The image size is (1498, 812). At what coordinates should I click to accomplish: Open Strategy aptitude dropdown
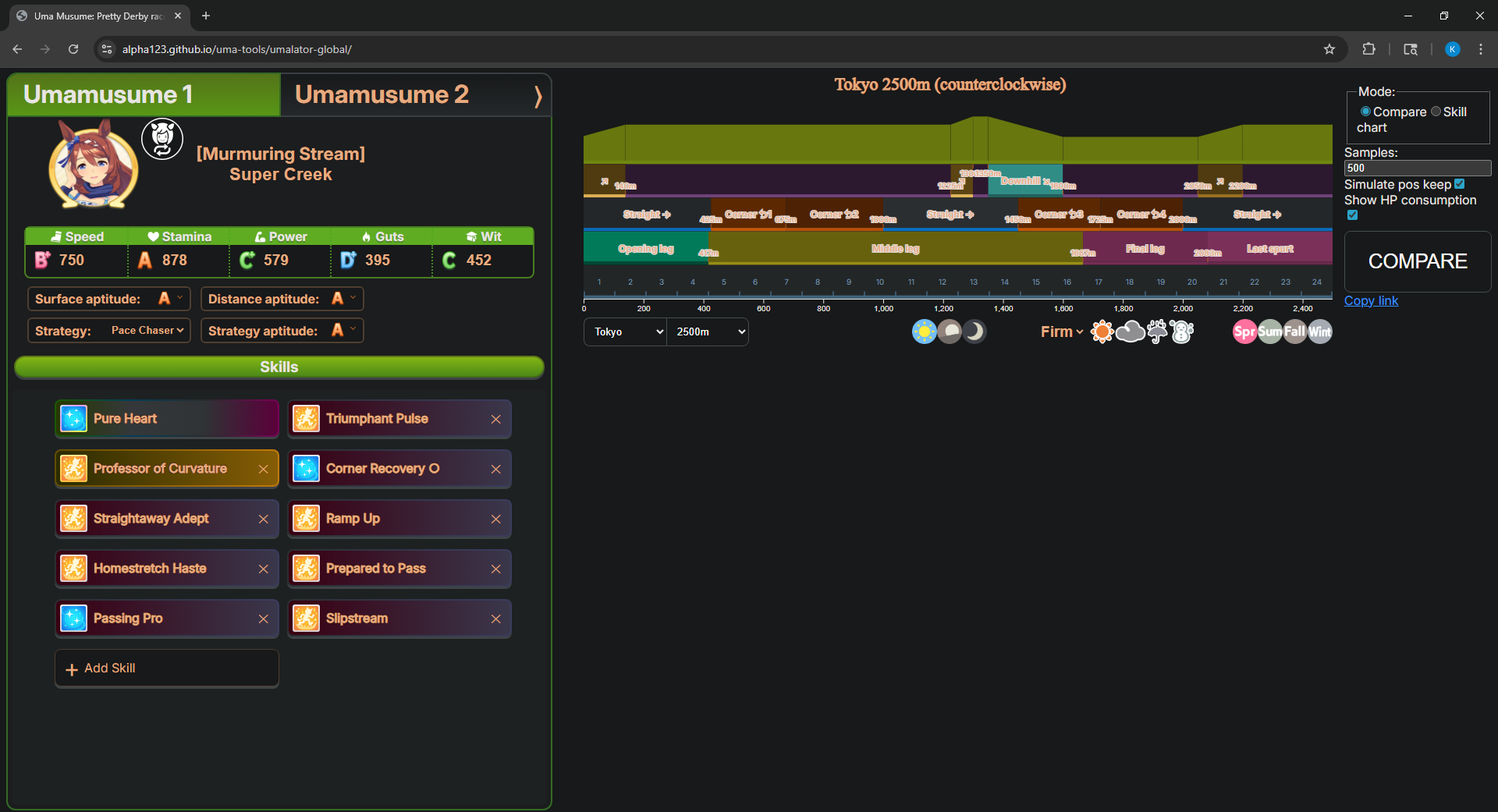tap(344, 330)
